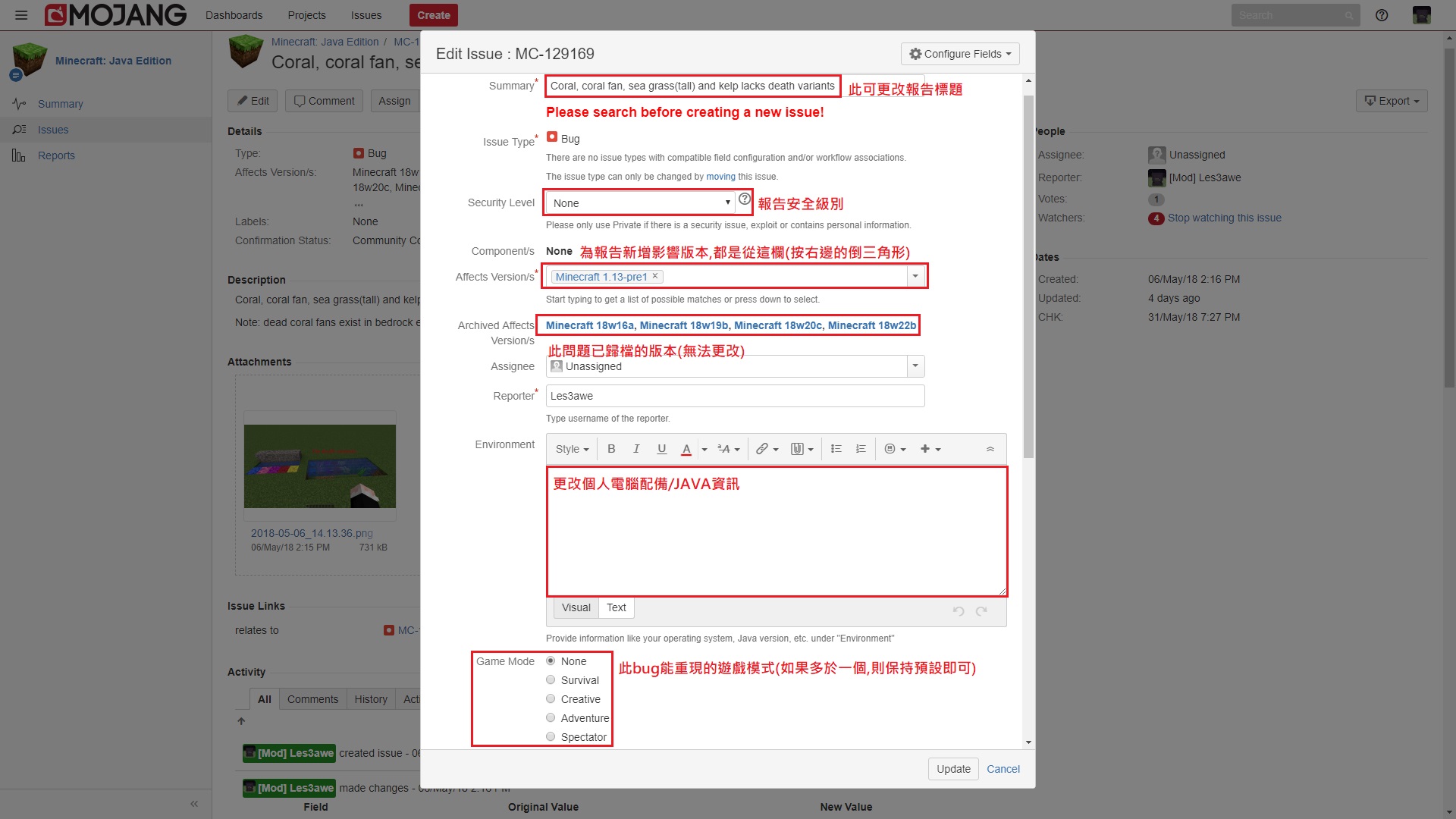Click the Environment text area
The height and width of the screenshot is (819, 1456).
pyautogui.click(x=777, y=532)
